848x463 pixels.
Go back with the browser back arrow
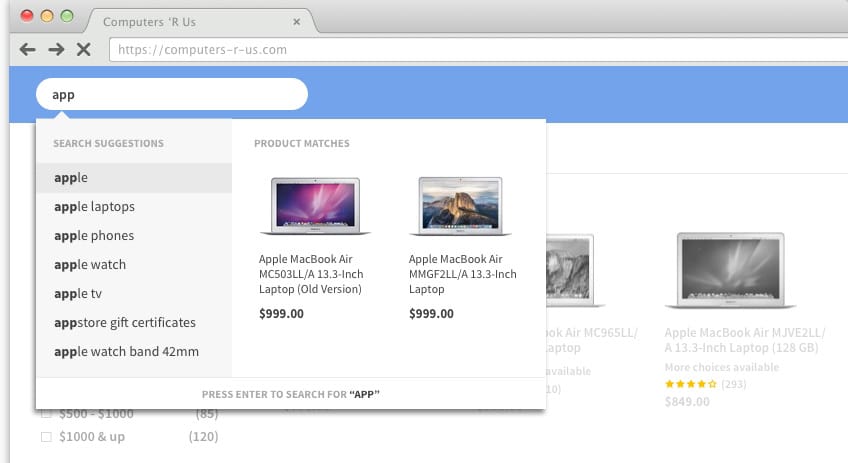tap(28, 50)
